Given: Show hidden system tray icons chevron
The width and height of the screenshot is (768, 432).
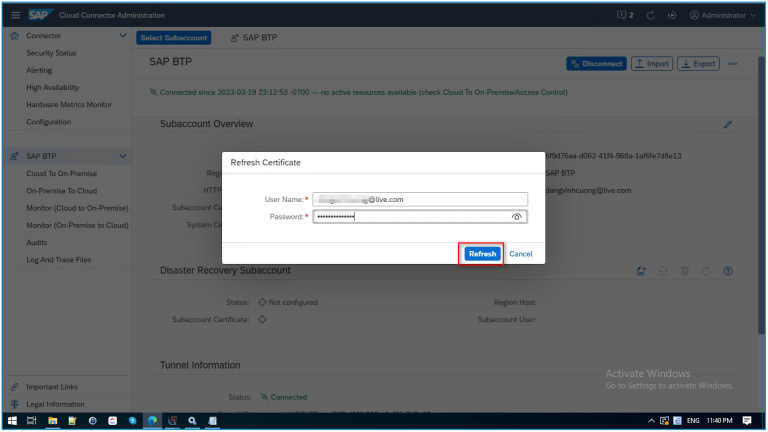Looking at the screenshot, I should click(651, 421).
